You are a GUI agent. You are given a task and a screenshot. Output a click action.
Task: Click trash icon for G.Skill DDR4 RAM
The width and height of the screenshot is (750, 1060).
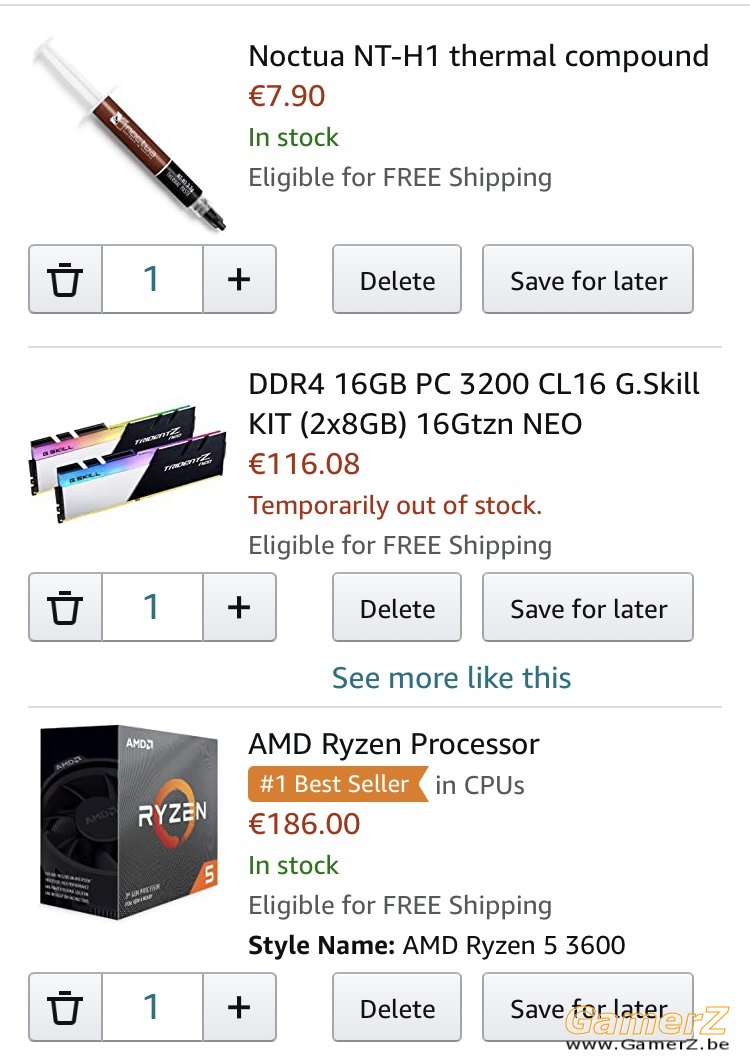[x=65, y=607]
